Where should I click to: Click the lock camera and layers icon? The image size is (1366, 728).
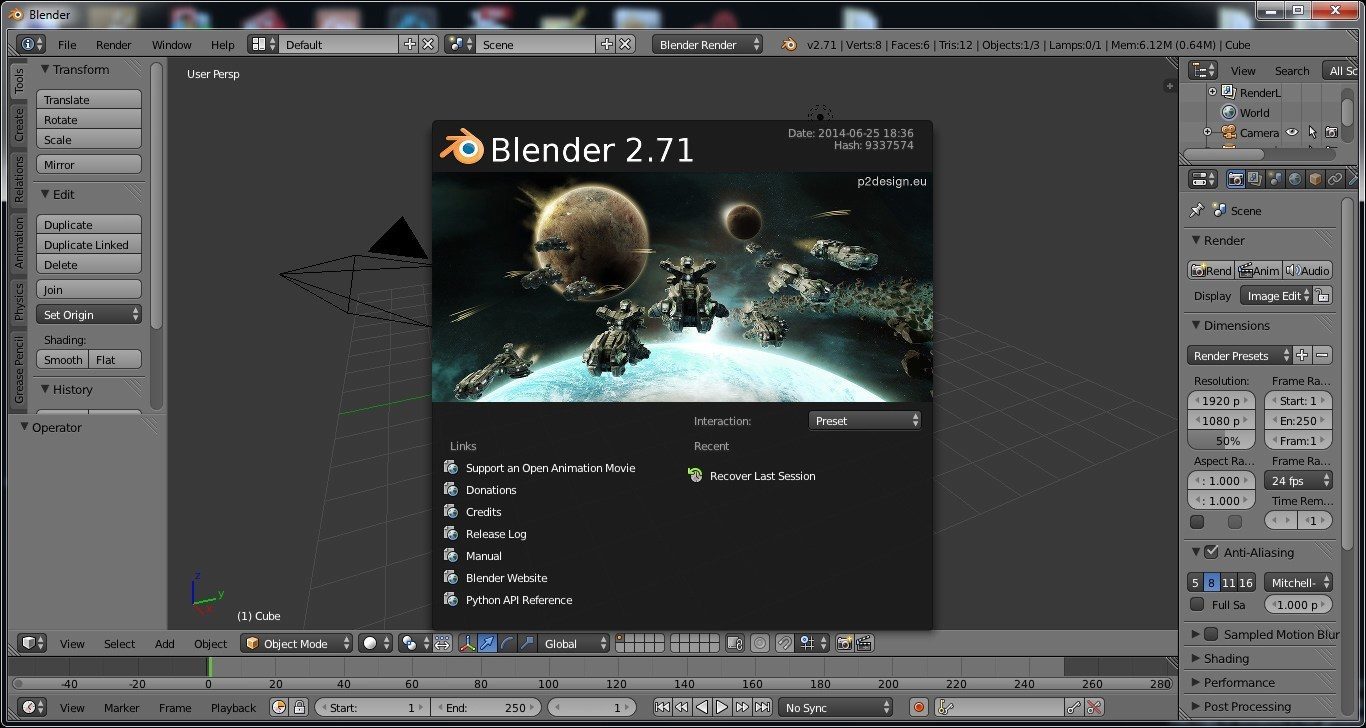point(735,643)
